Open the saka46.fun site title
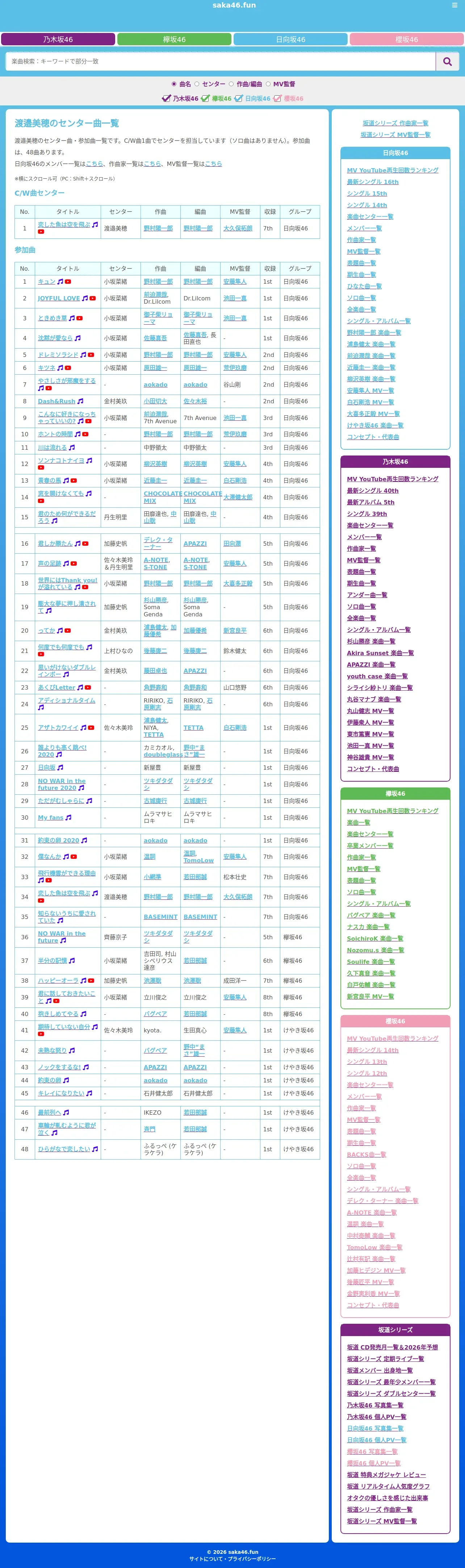 click(234, 5)
